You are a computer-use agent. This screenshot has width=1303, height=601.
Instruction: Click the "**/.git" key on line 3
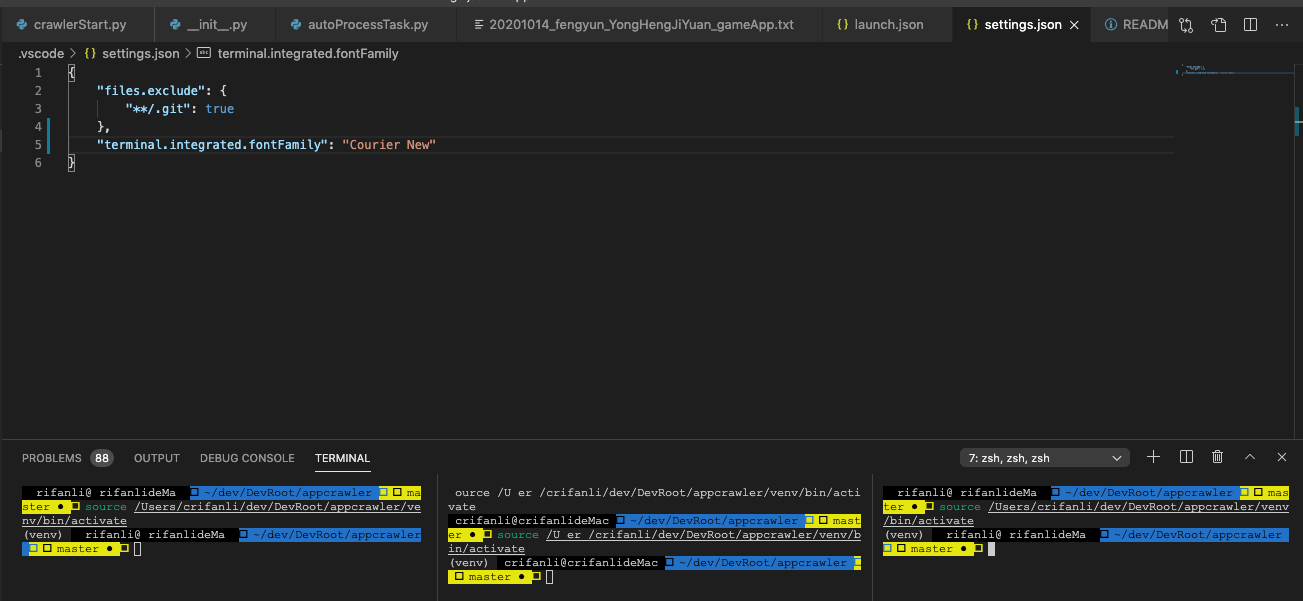158,109
